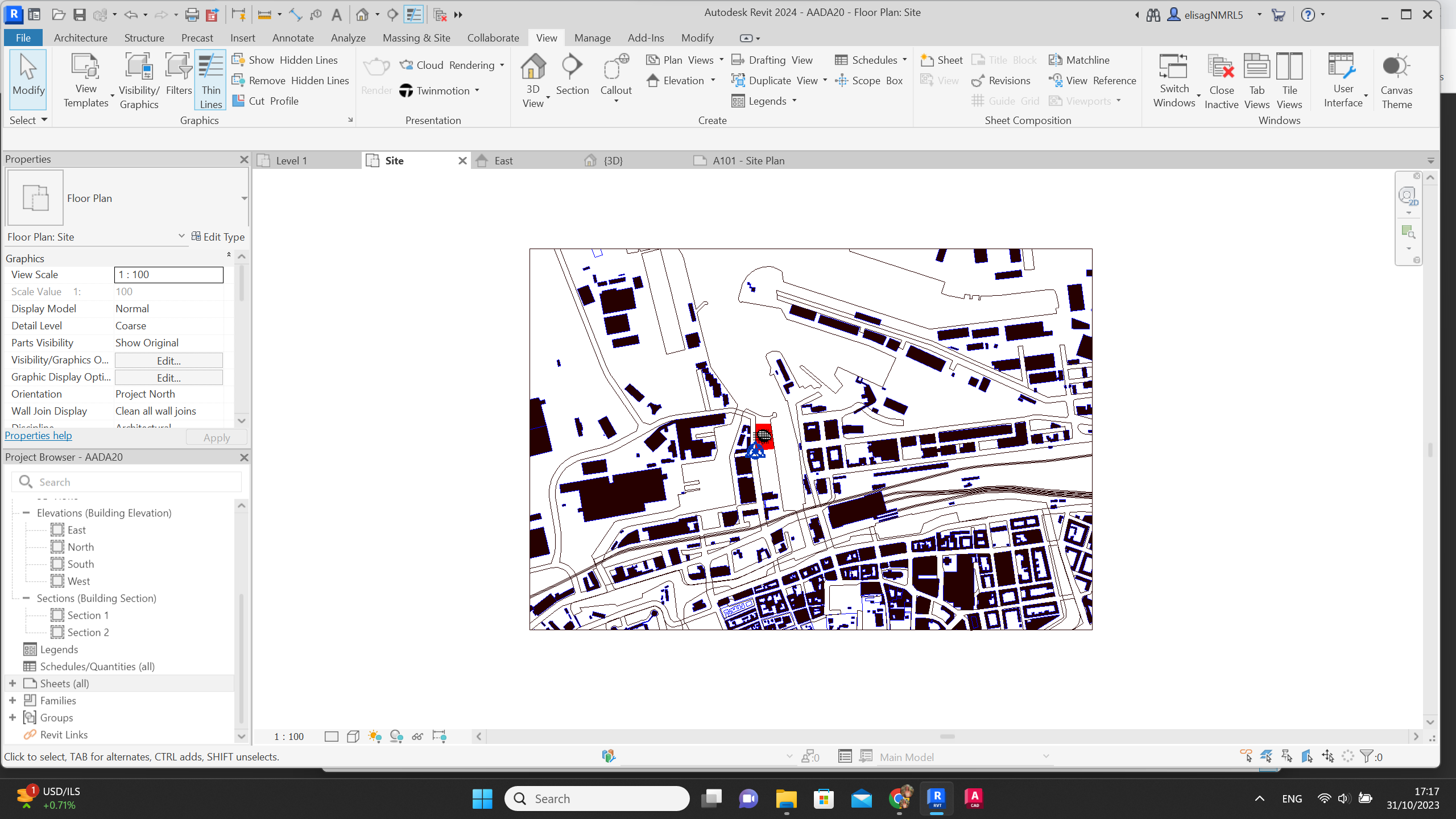
Task: Click the Edit Type button
Action: (x=218, y=237)
